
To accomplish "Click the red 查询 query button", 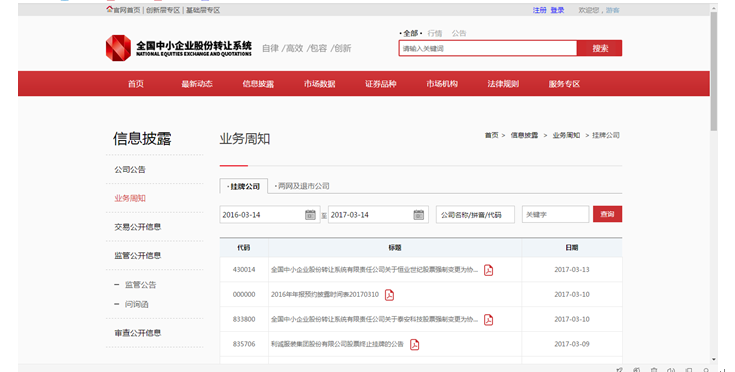I will [608, 214].
